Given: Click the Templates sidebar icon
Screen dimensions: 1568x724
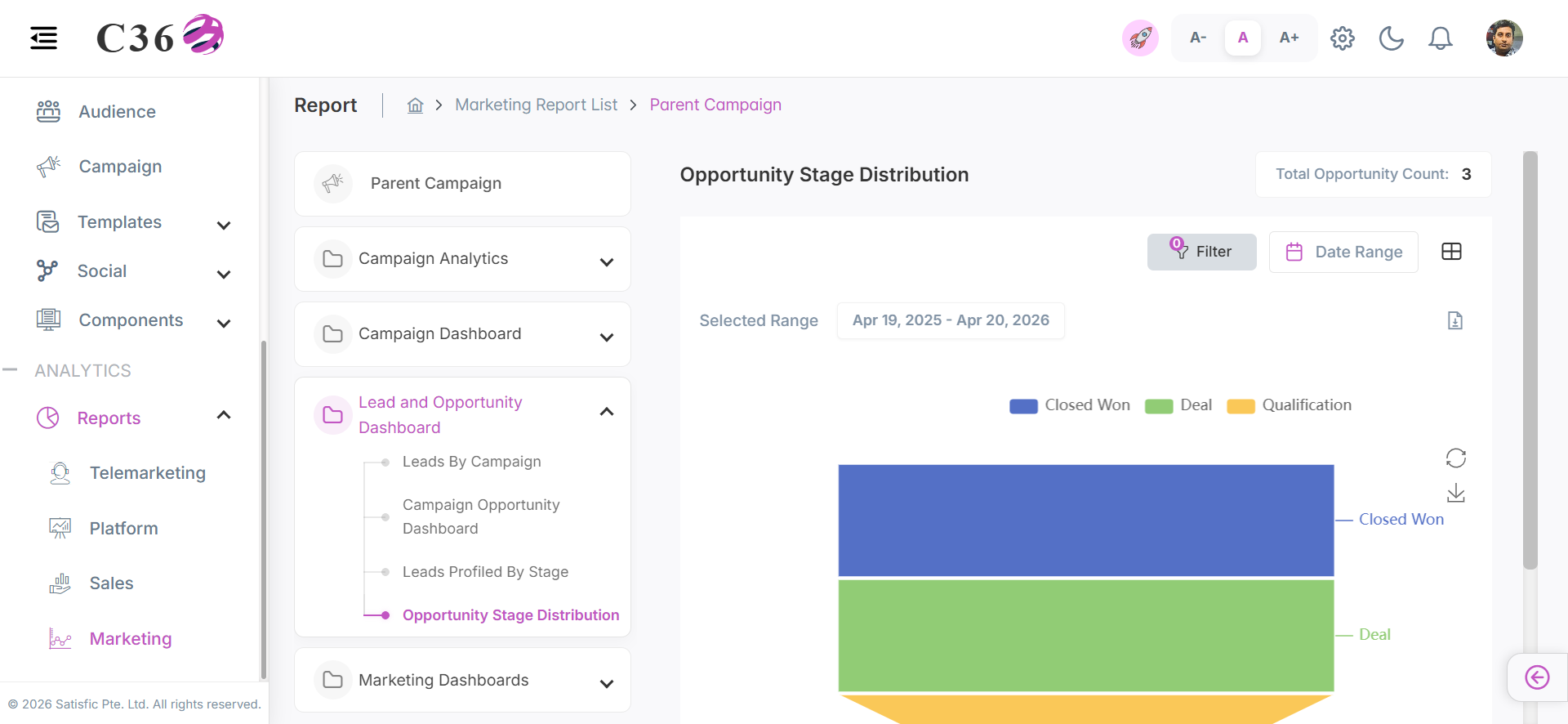Looking at the screenshot, I should [x=48, y=221].
